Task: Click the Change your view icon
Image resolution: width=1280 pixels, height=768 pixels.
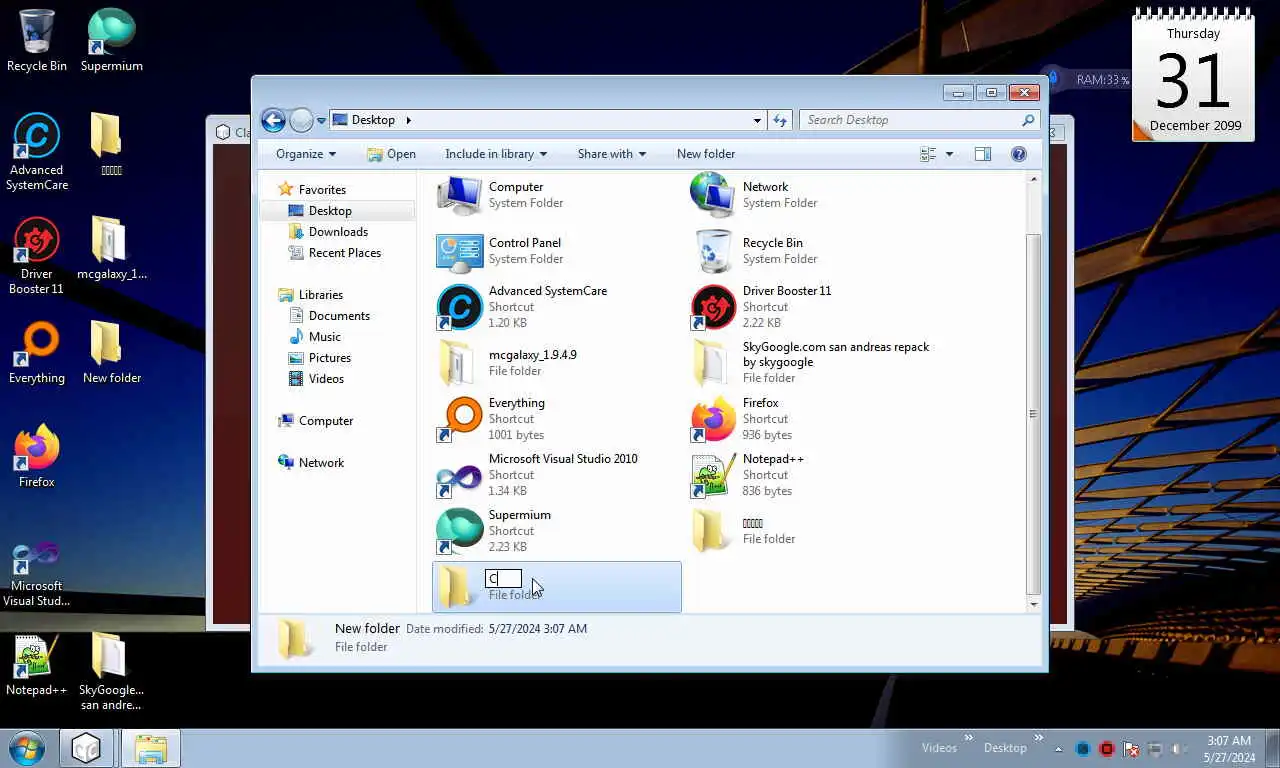Action: 928,154
